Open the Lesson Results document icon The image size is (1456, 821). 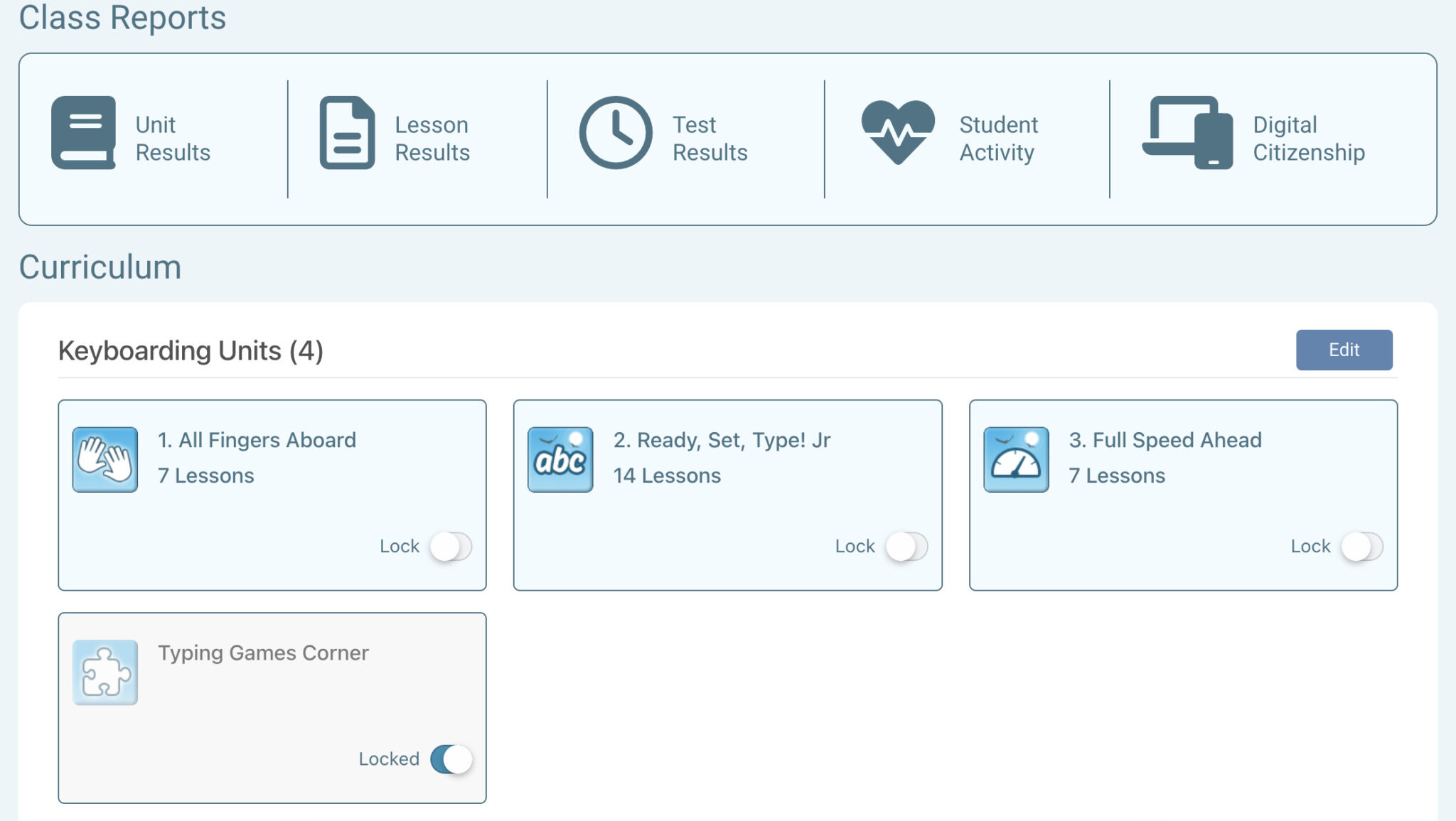pos(346,133)
